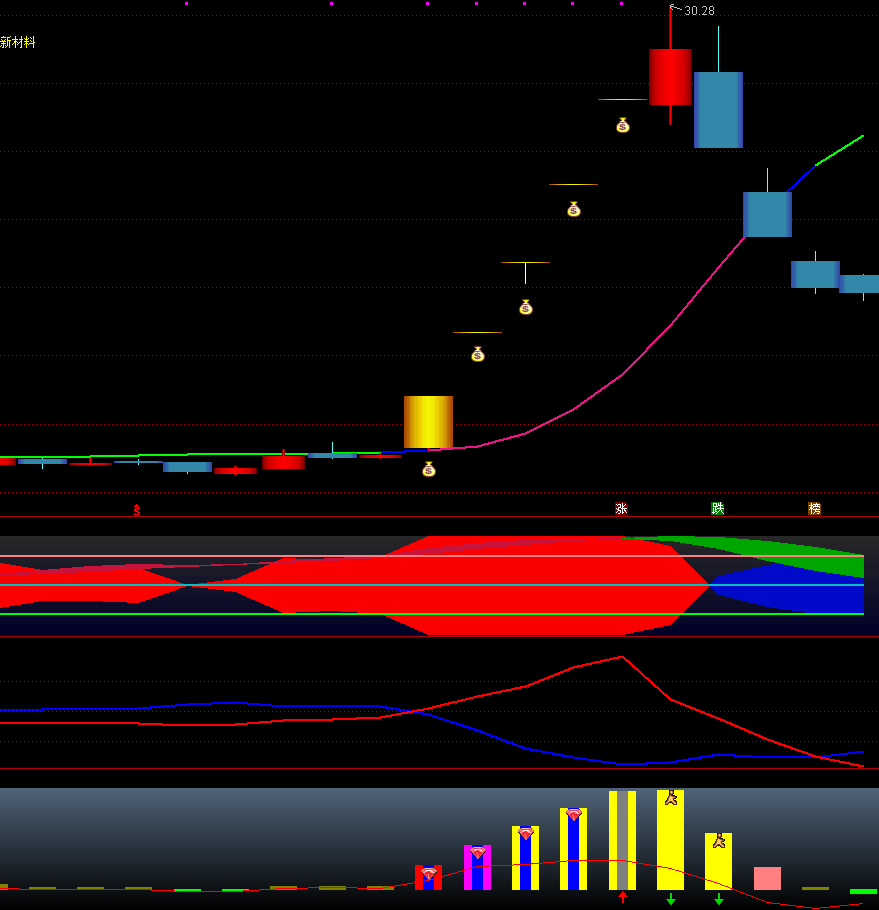Click the pink bar in the bottom panel

[x=767, y=878]
